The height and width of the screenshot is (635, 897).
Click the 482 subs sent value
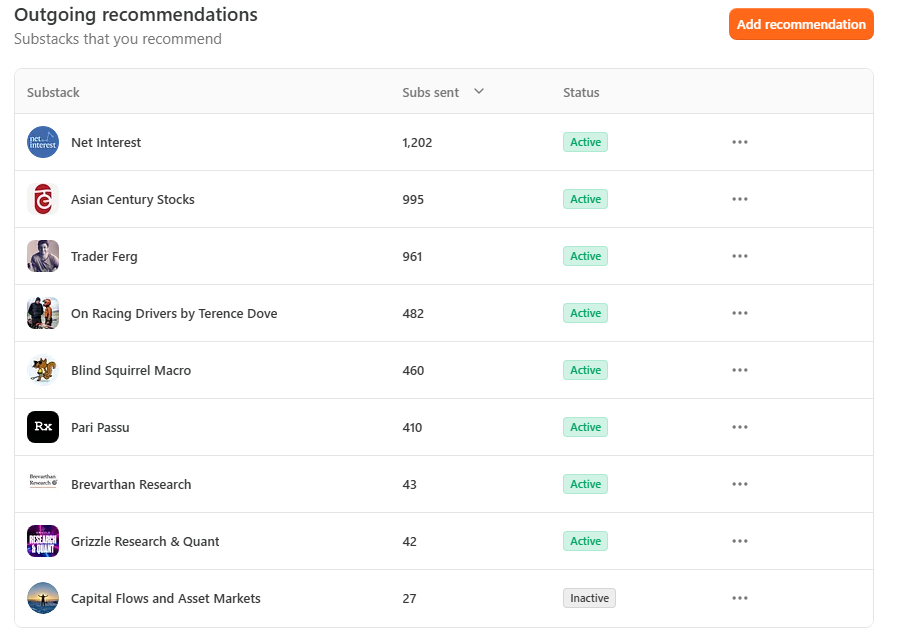pos(413,313)
